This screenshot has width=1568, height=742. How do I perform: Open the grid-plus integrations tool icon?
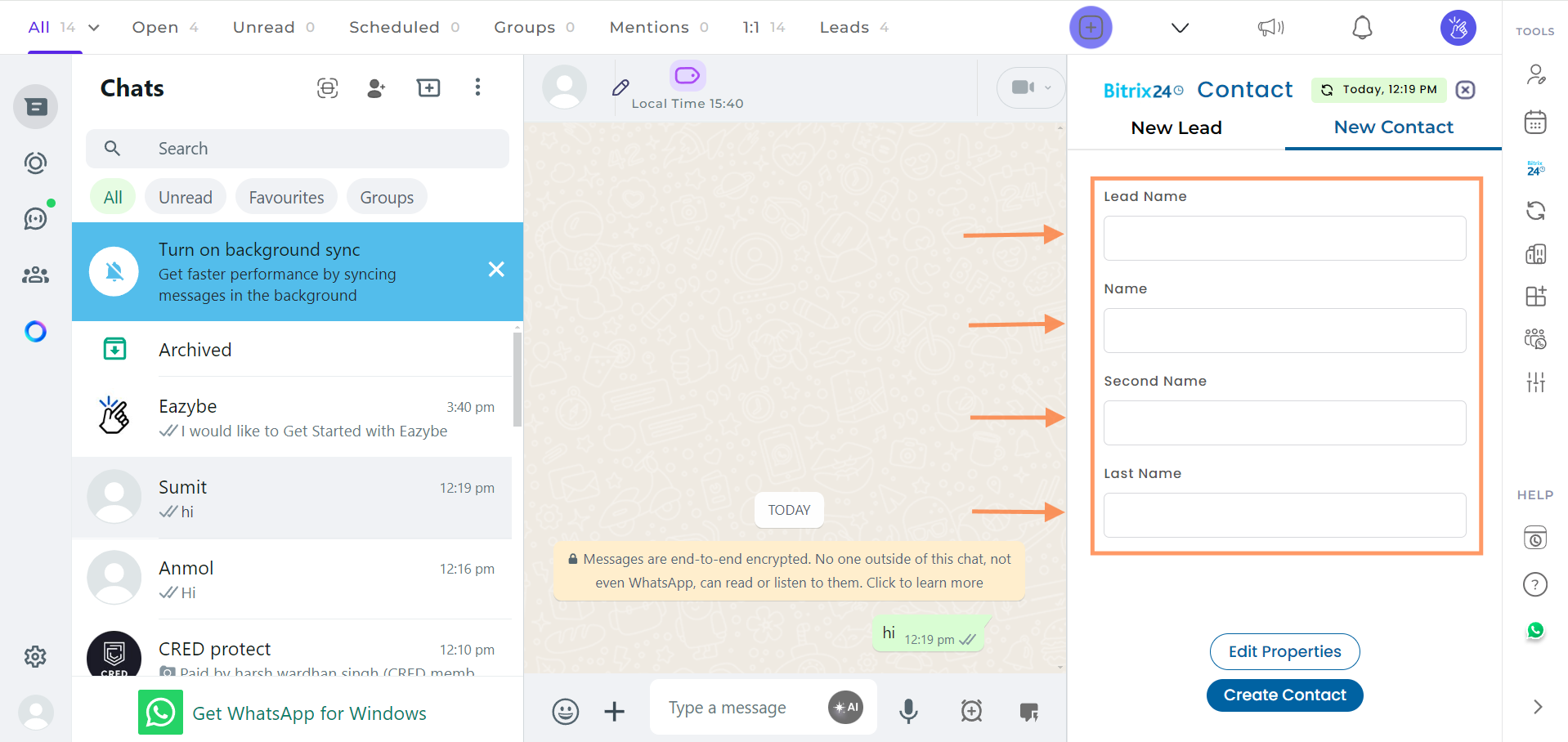(x=1535, y=296)
